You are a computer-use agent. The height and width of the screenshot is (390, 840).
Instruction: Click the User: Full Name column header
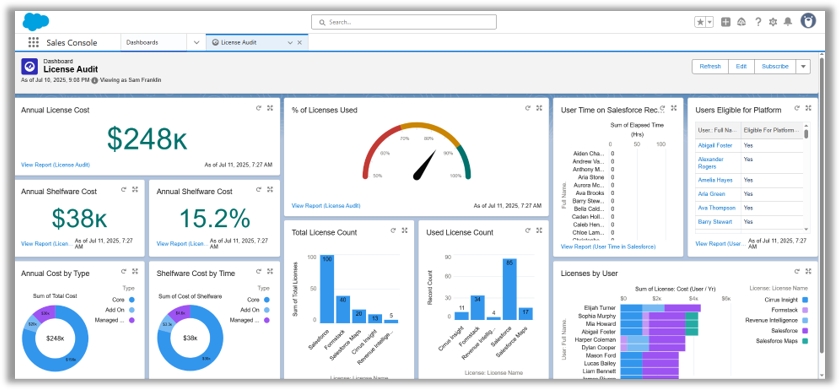[718, 130]
